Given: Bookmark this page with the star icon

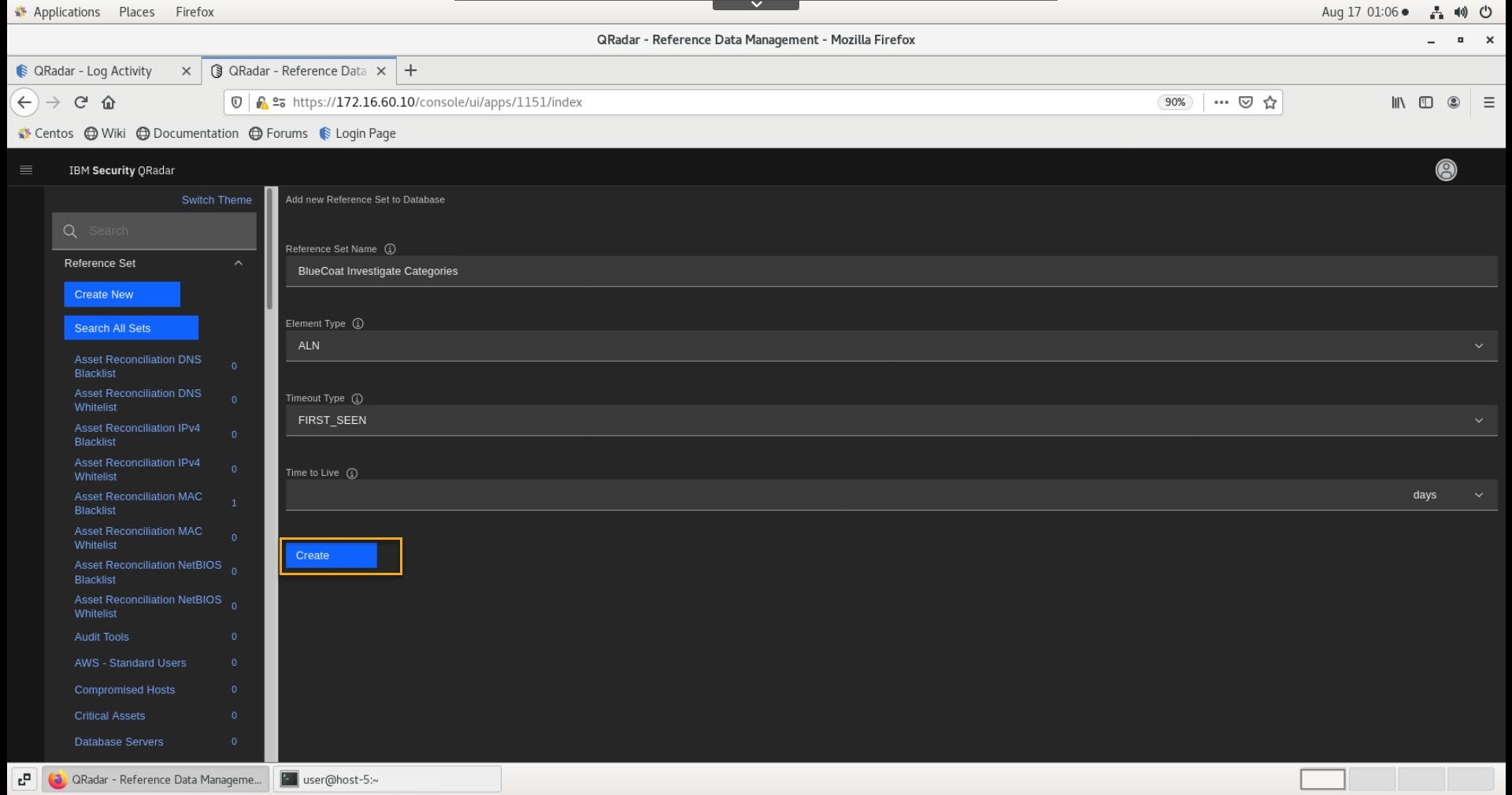Looking at the screenshot, I should click(x=1269, y=102).
